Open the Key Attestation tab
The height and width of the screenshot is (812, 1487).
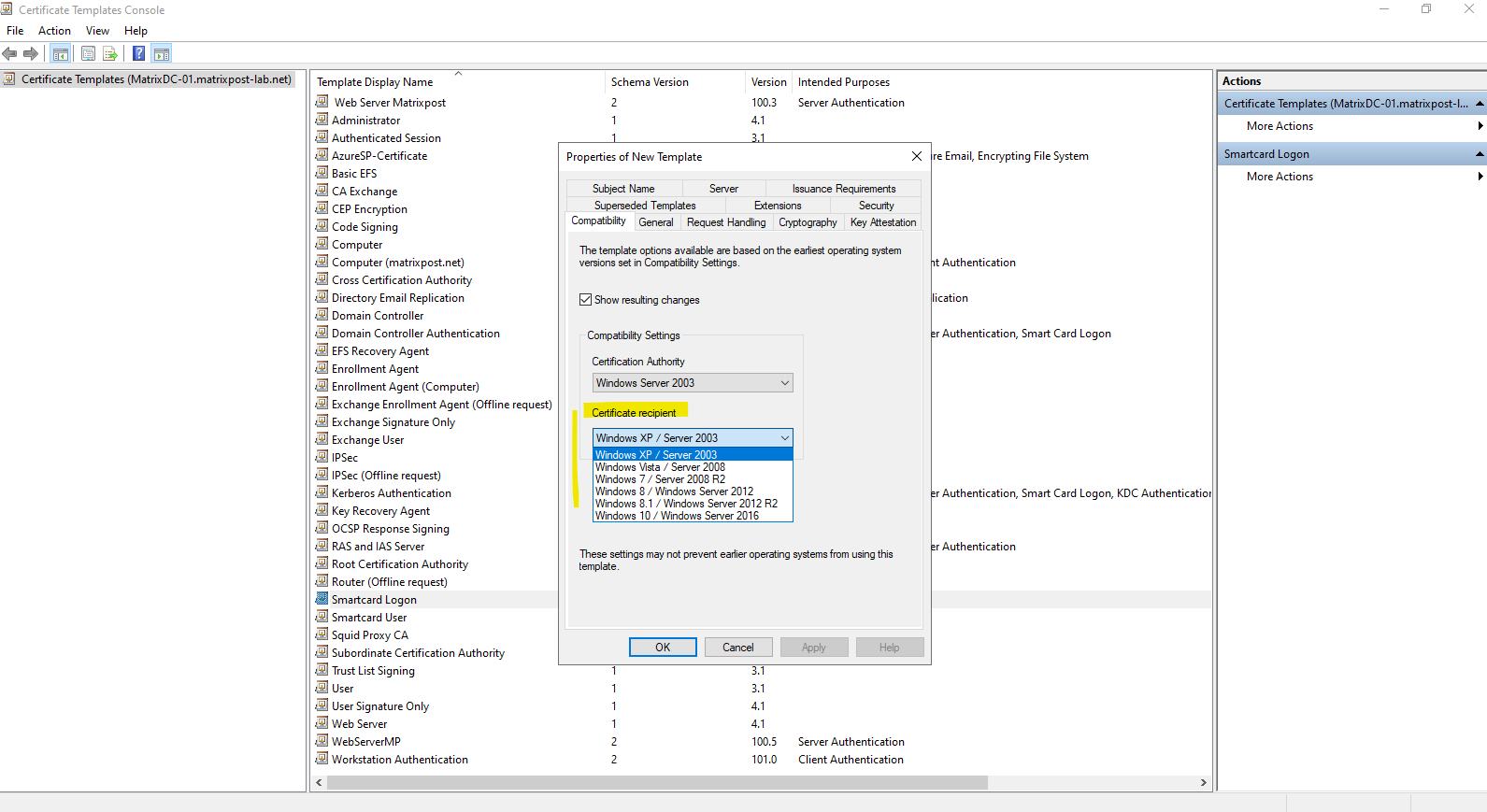click(883, 222)
